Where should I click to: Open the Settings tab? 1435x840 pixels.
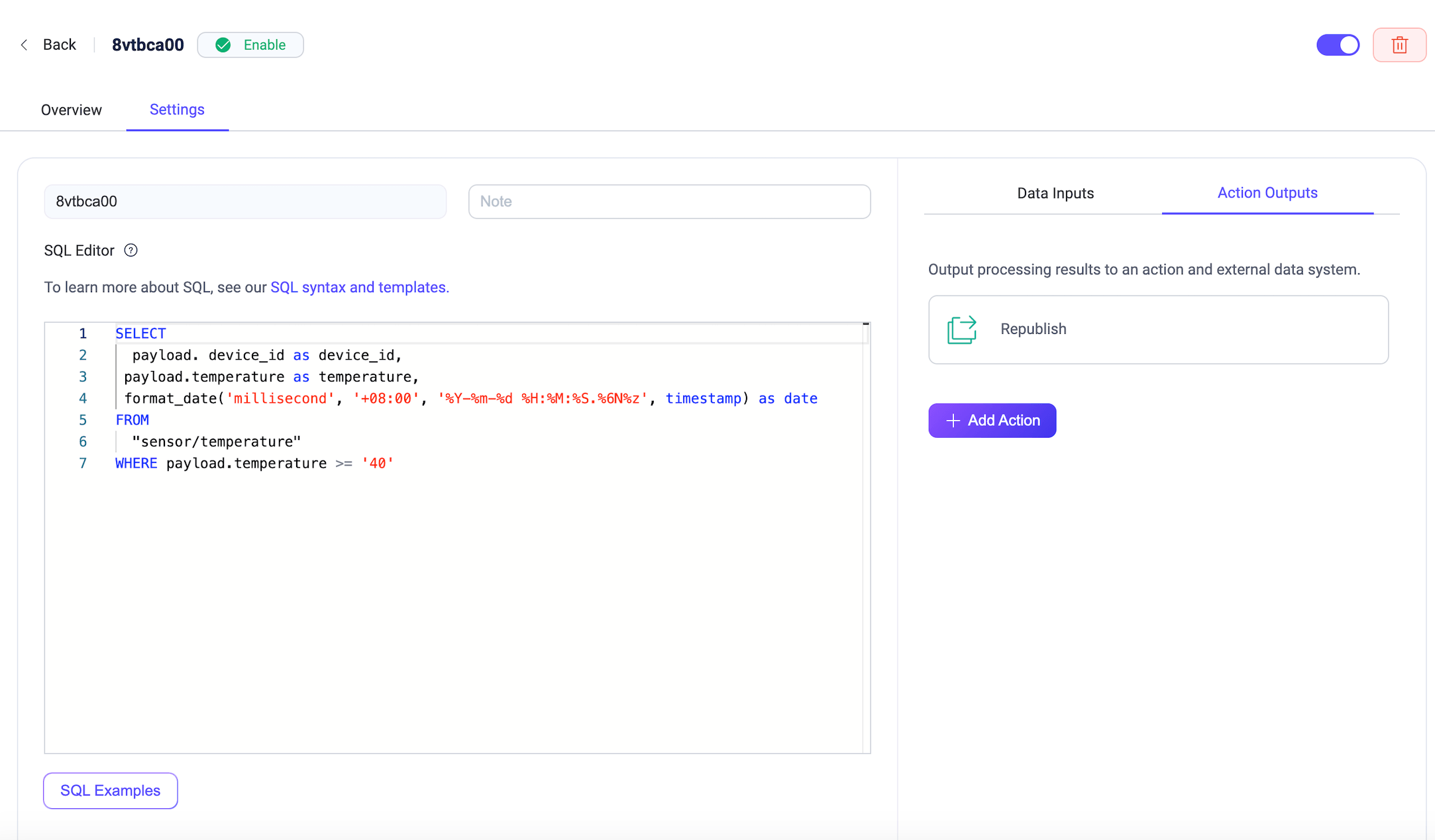[x=177, y=110]
